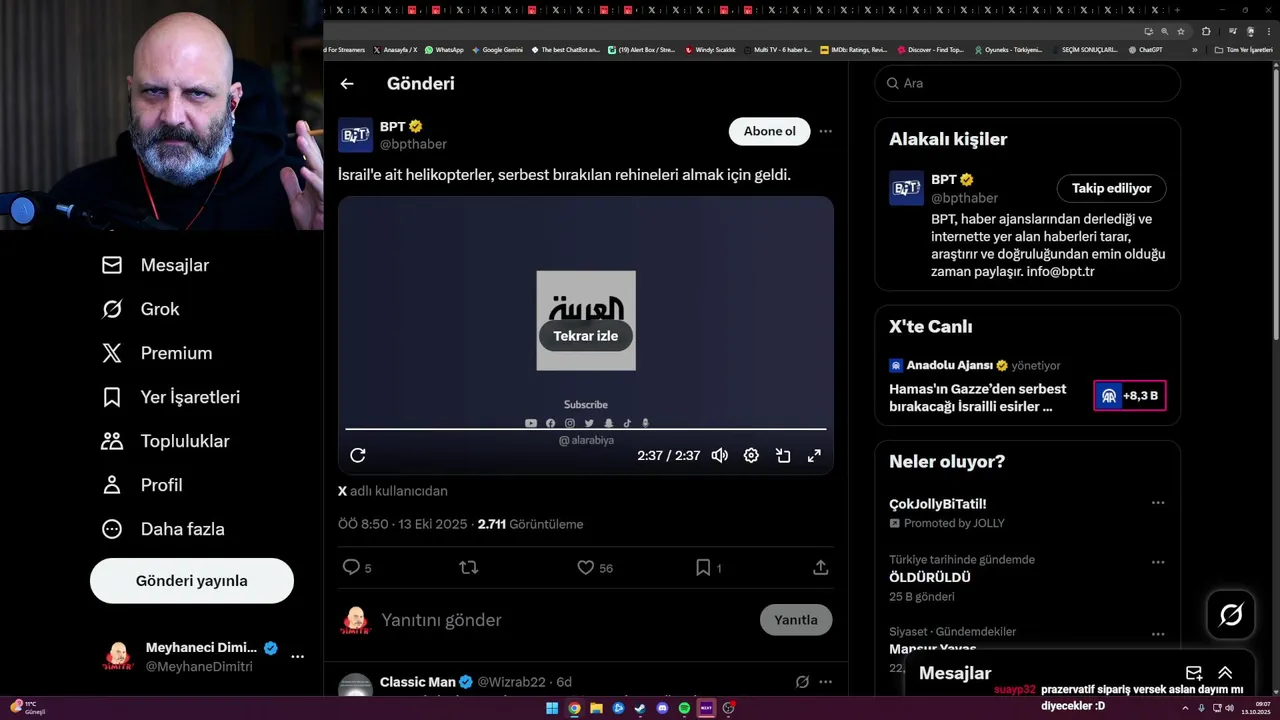Expand the Mesajlar drawer chevrons

tap(1225, 673)
